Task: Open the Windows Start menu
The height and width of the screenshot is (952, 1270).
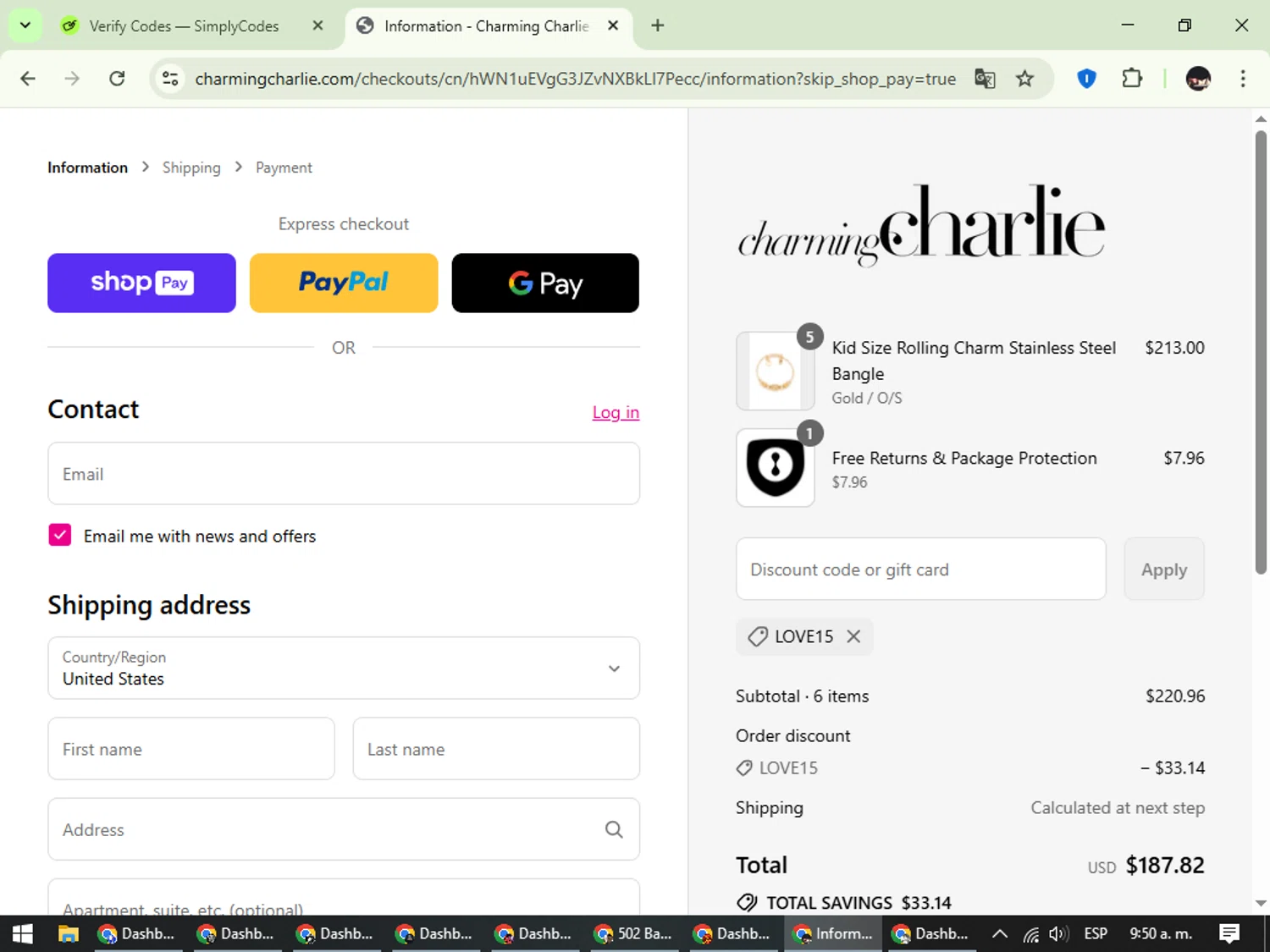Action: 23,933
